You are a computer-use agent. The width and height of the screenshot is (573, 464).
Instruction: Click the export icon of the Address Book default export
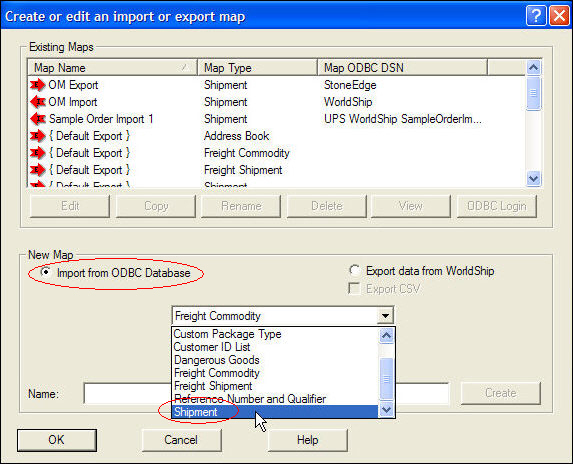tap(38, 136)
